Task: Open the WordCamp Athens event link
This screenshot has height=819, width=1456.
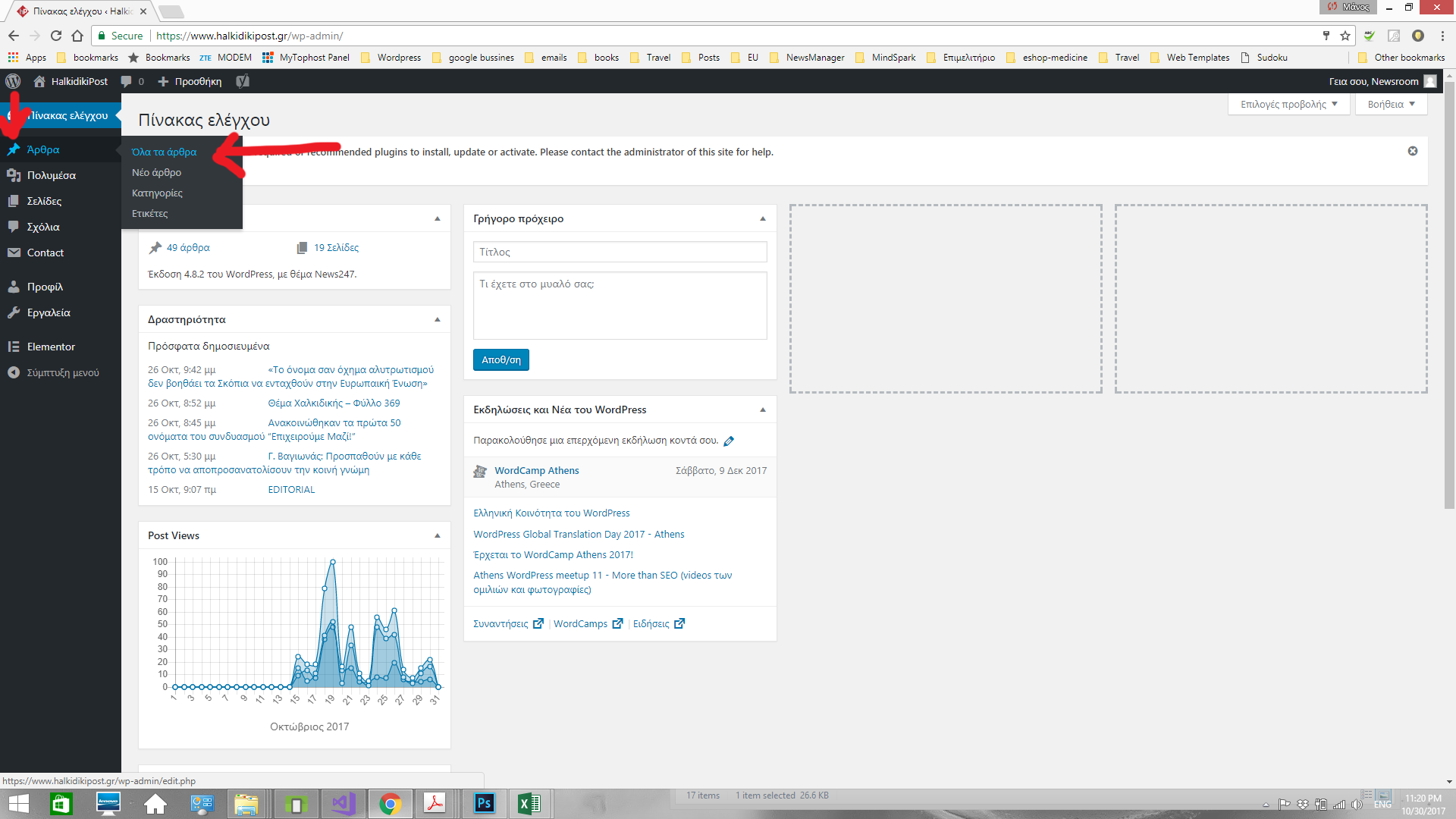Action: pos(536,470)
